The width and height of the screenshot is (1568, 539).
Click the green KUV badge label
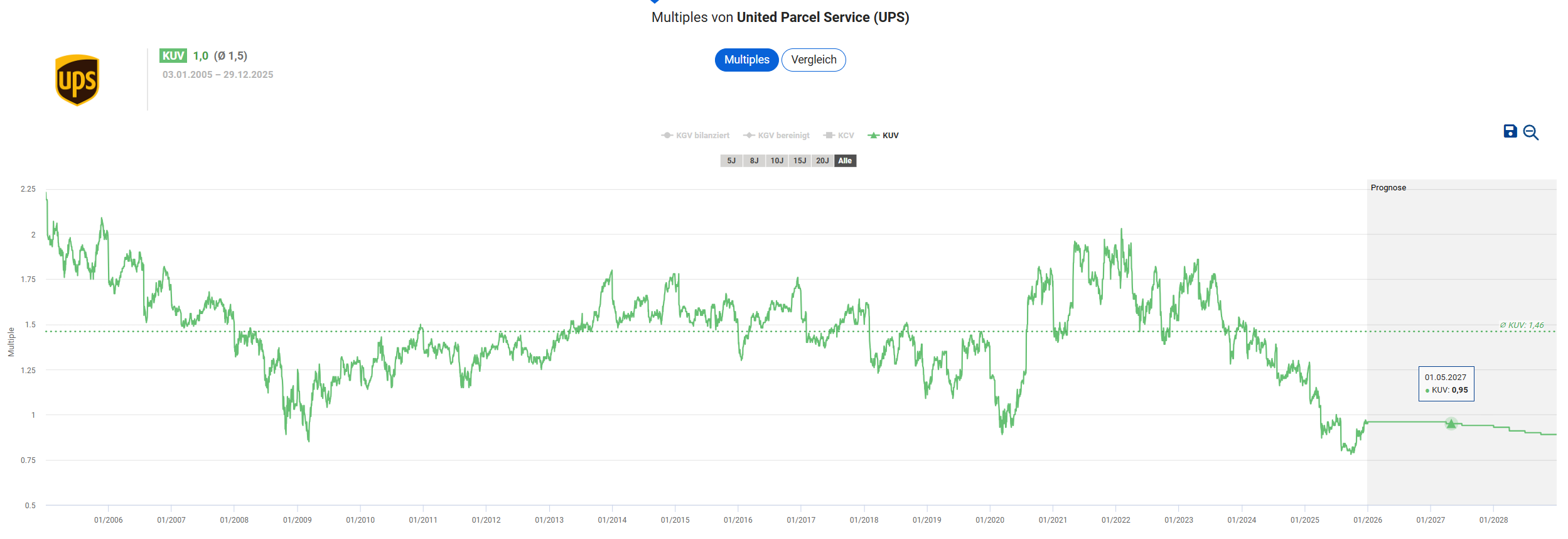tap(173, 56)
